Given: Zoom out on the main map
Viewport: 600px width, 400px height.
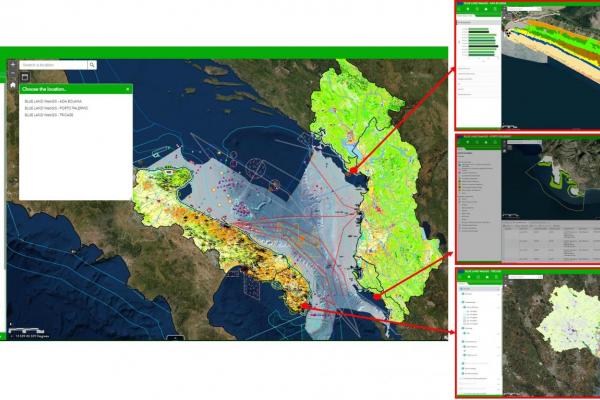Looking at the screenshot, I should (13, 73).
